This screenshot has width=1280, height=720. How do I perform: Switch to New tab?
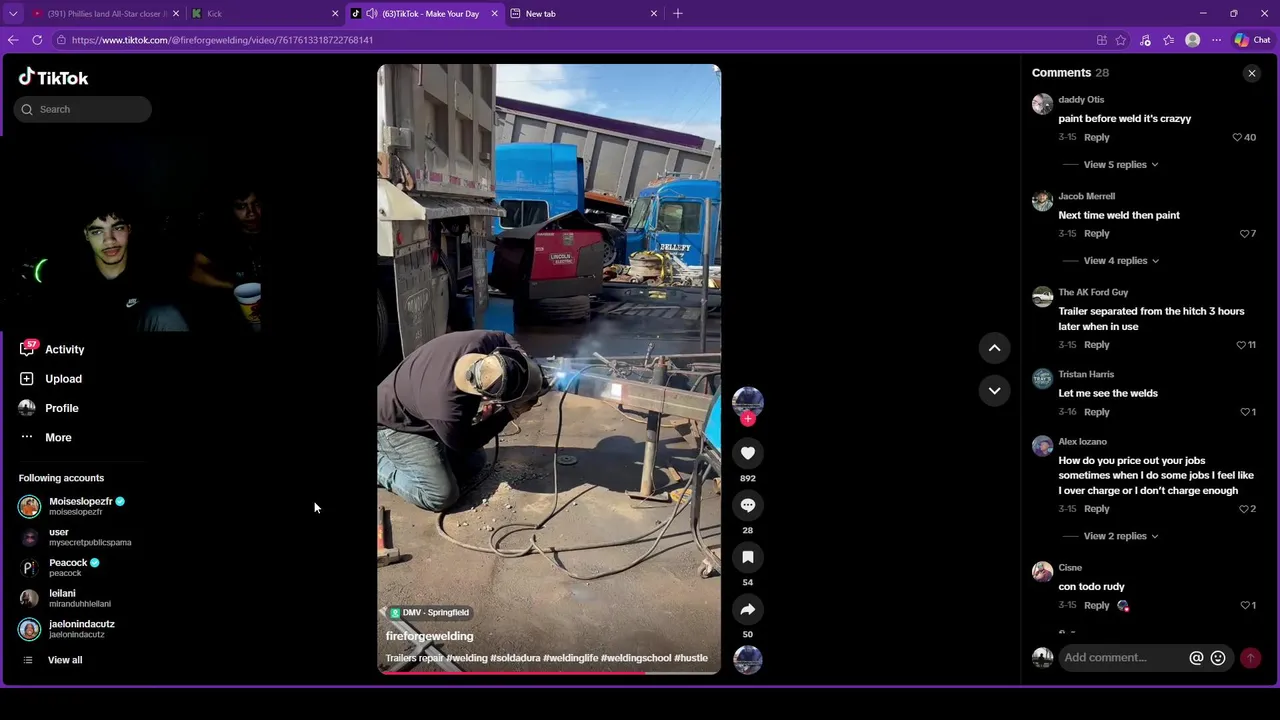(x=583, y=14)
